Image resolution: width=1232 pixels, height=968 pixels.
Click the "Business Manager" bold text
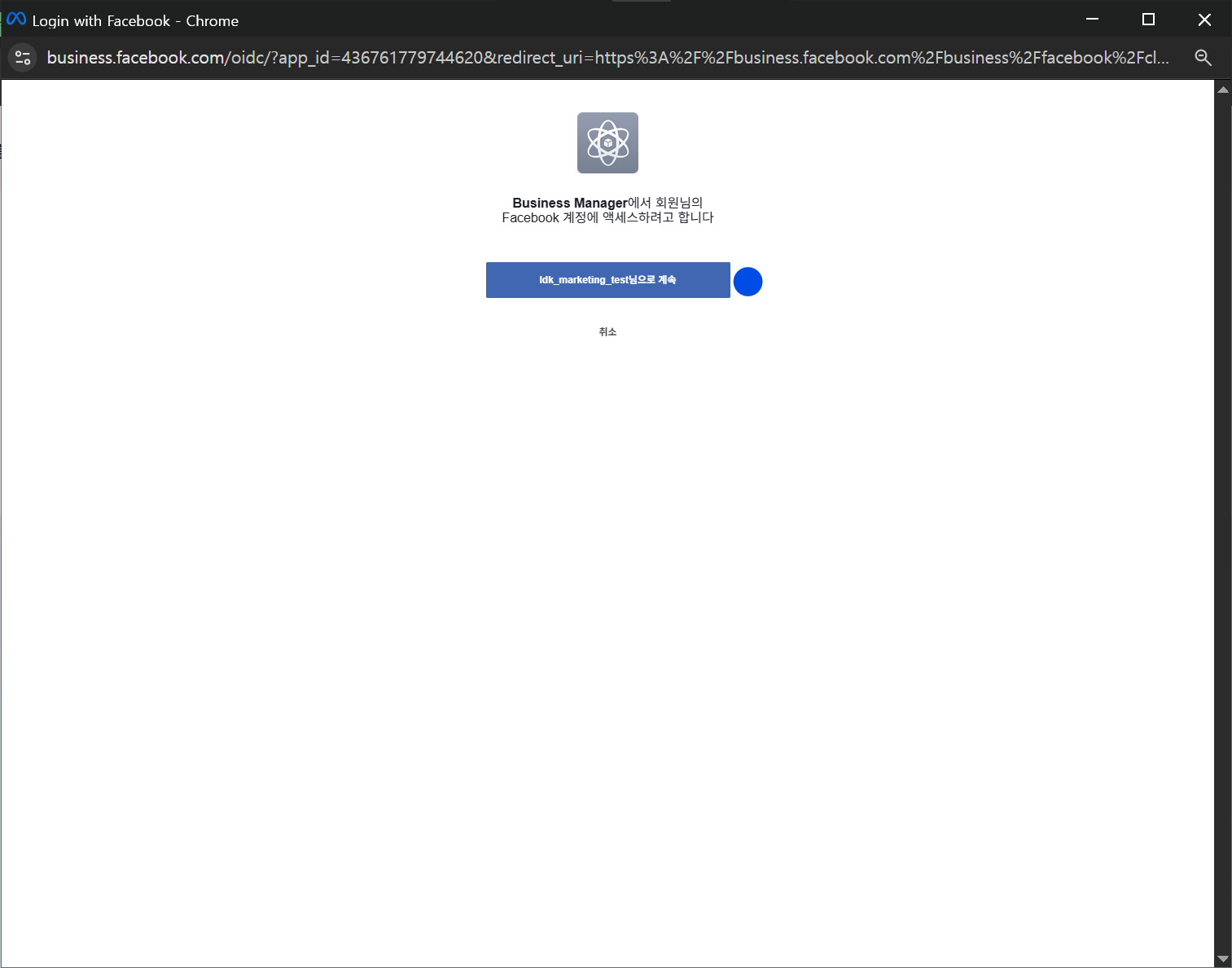(570, 203)
